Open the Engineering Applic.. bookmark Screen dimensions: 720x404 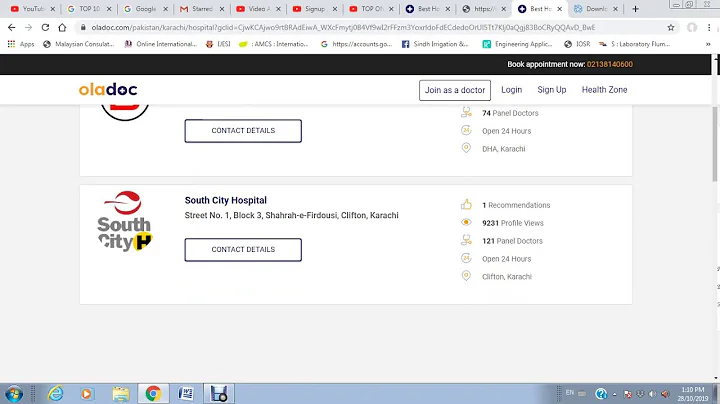(x=517, y=44)
